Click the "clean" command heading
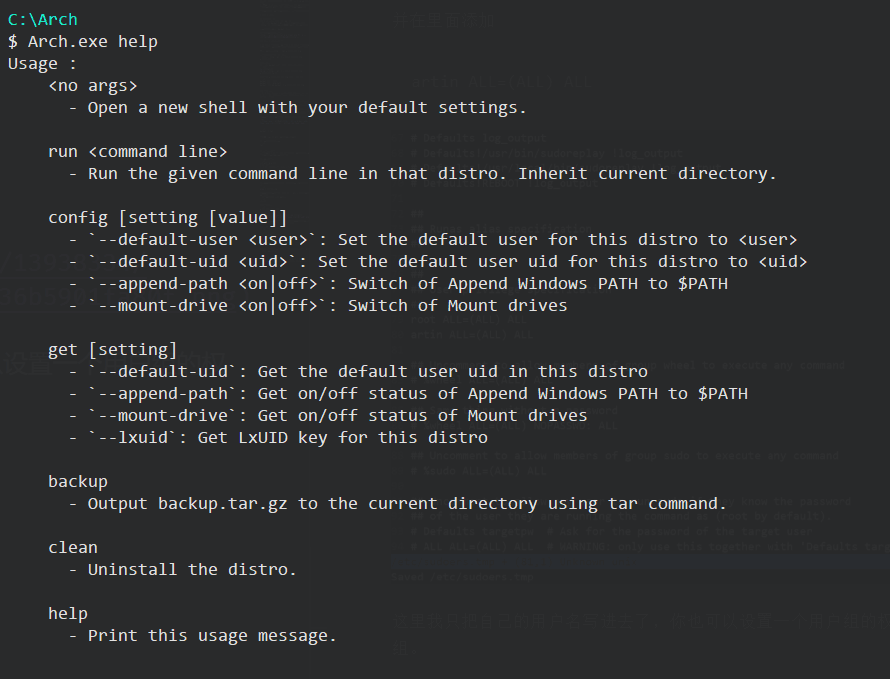This screenshot has height=679, width=890. (x=72, y=547)
